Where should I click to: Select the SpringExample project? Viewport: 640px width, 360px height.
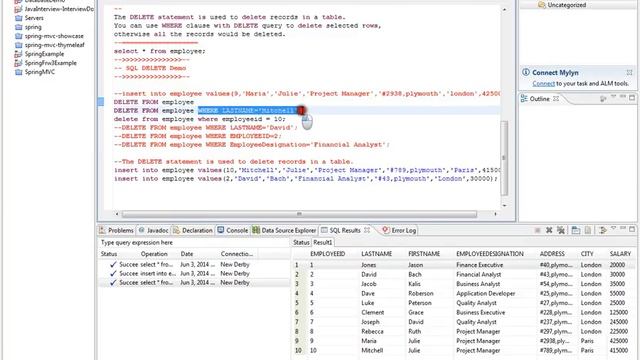tap(40, 54)
